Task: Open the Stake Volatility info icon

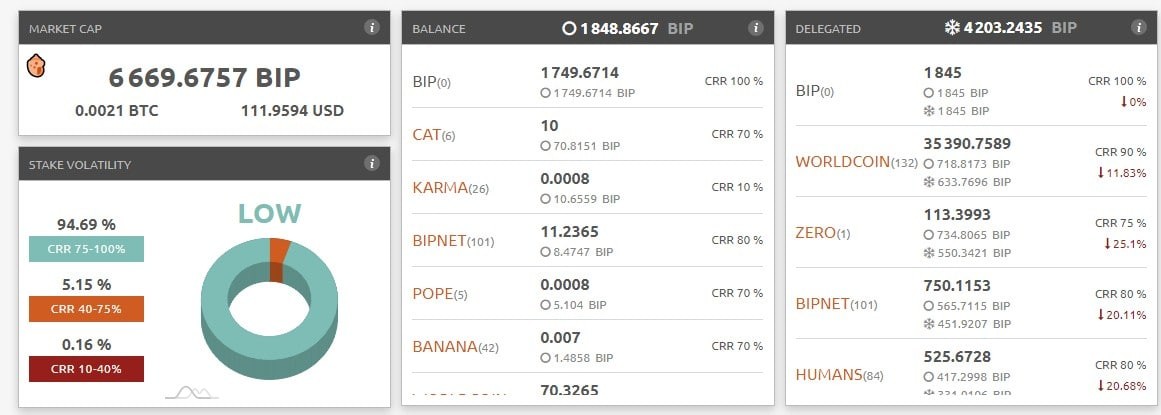Action: point(372,163)
